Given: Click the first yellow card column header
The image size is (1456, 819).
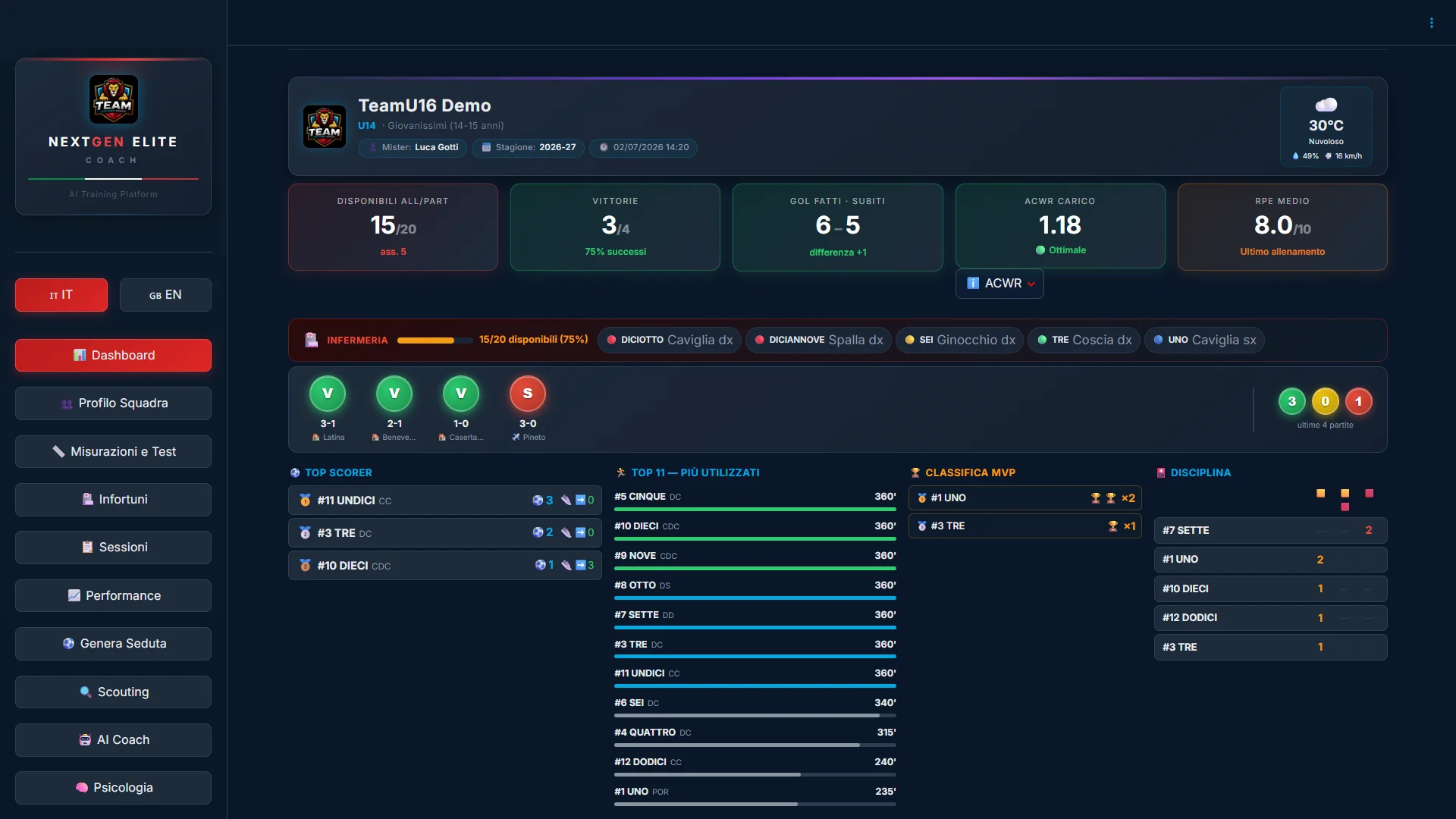Looking at the screenshot, I should [x=1320, y=493].
